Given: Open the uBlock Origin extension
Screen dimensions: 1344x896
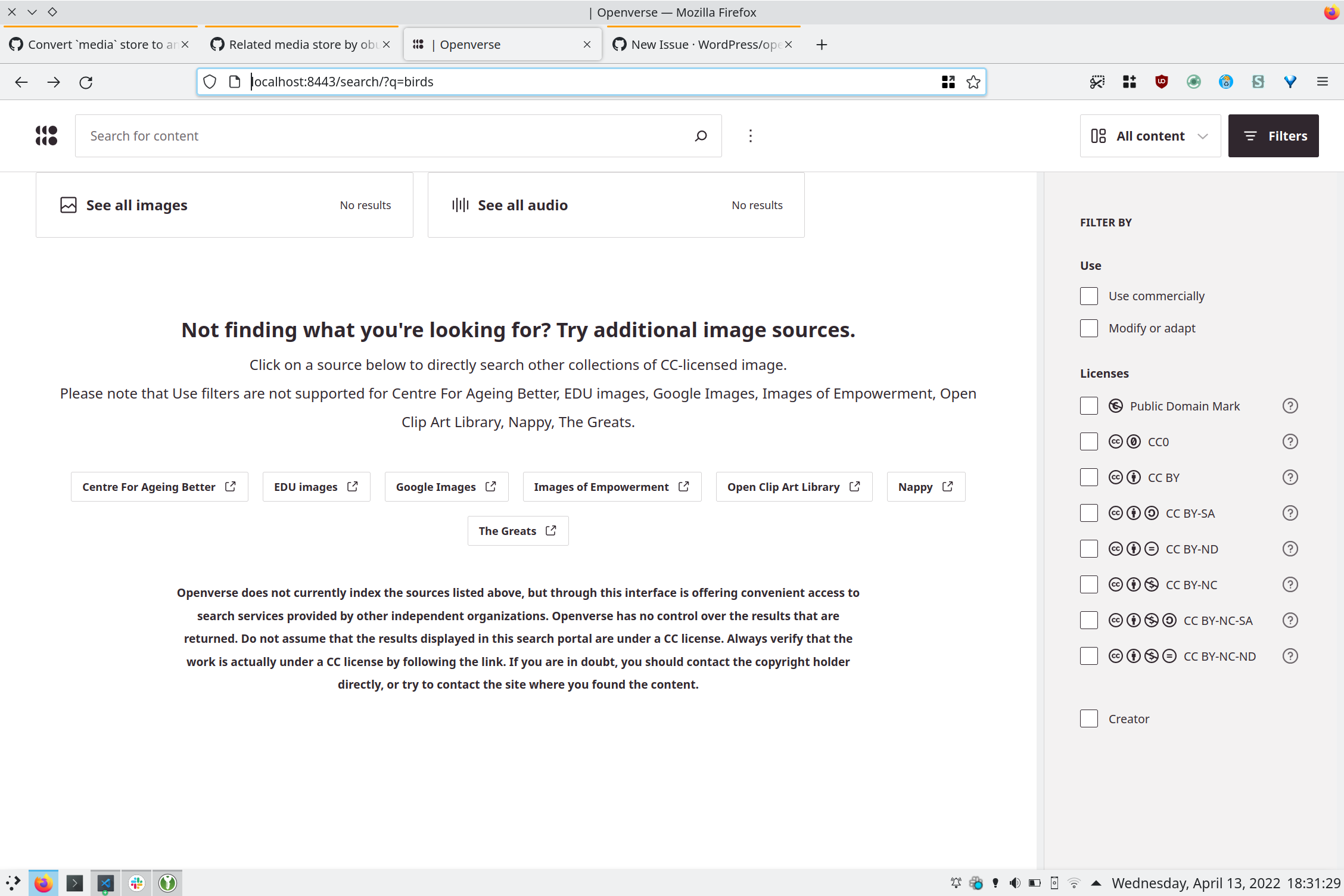Looking at the screenshot, I should tap(1161, 82).
